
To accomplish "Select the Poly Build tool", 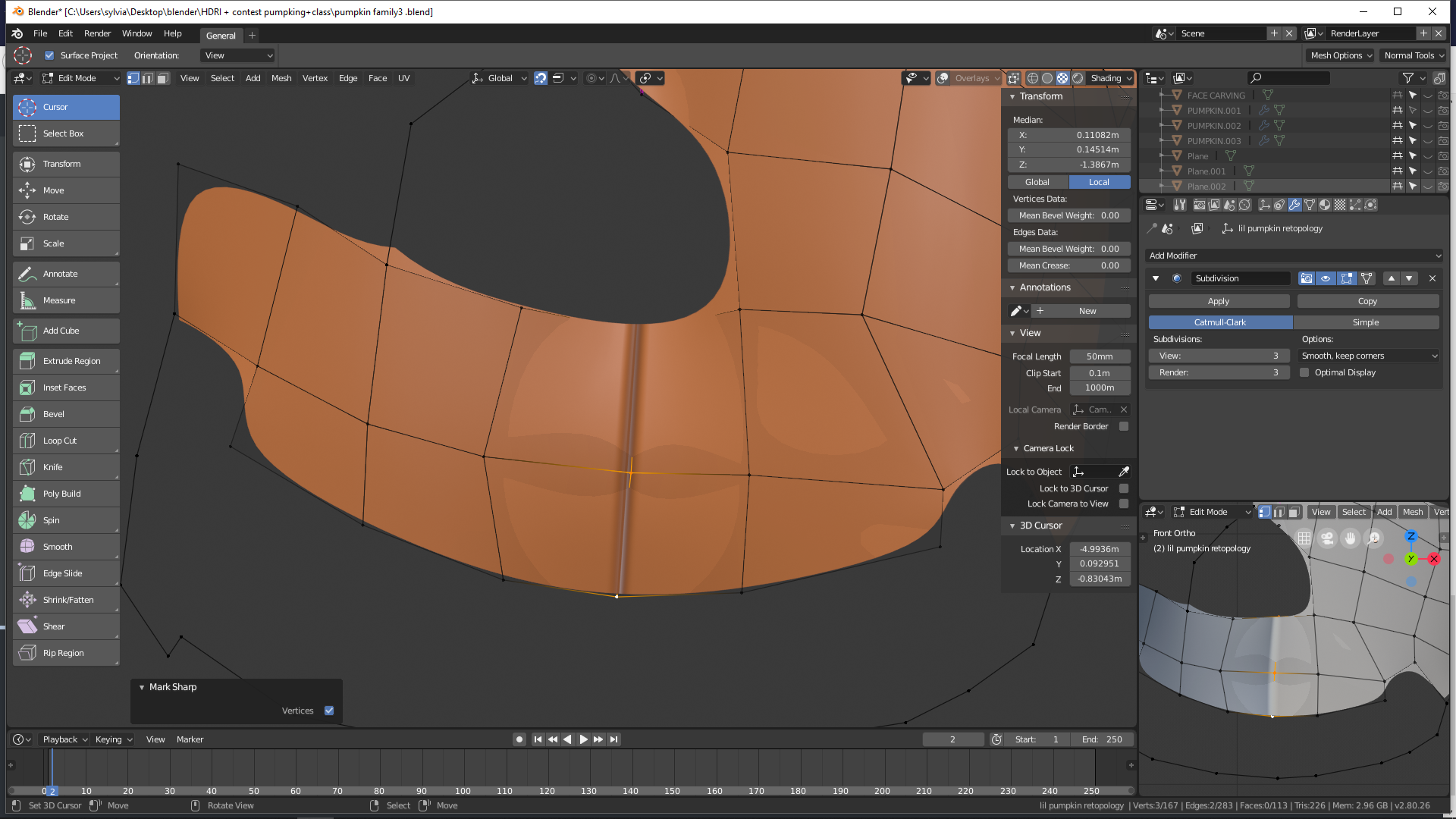I will [x=66, y=494].
